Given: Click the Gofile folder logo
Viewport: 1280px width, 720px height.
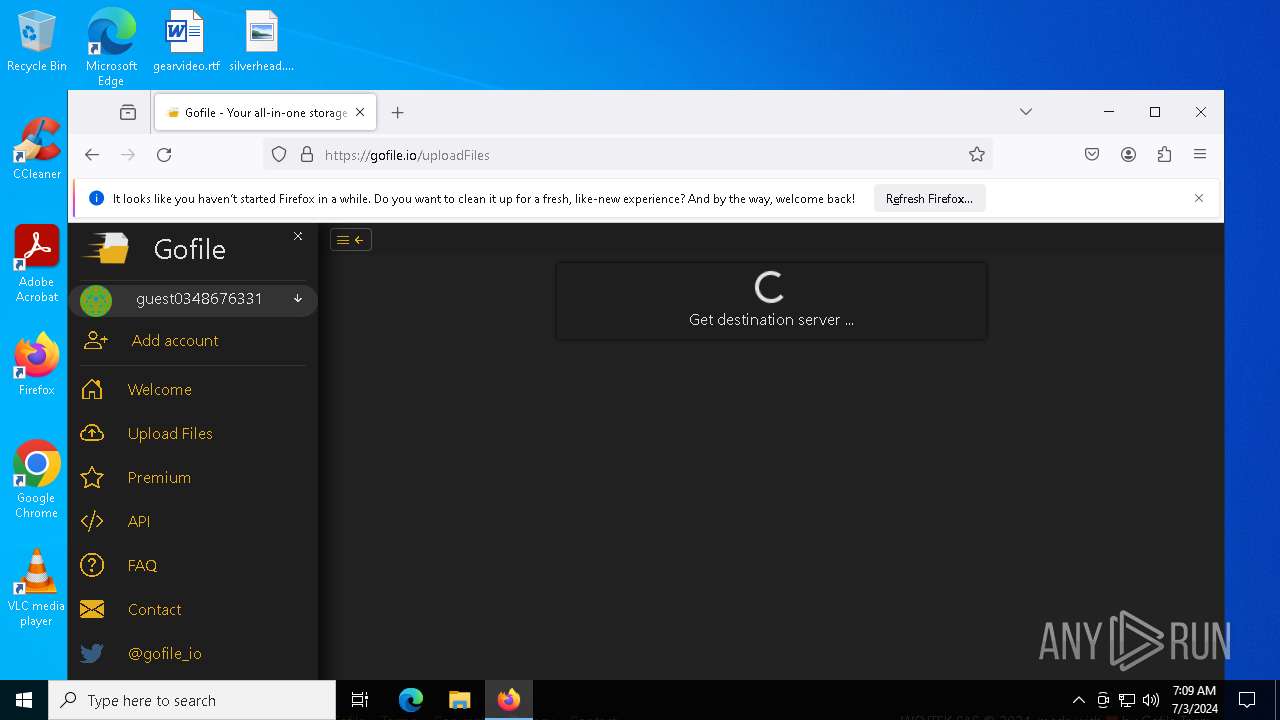Looking at the screenshot, I should click(107, 248).
